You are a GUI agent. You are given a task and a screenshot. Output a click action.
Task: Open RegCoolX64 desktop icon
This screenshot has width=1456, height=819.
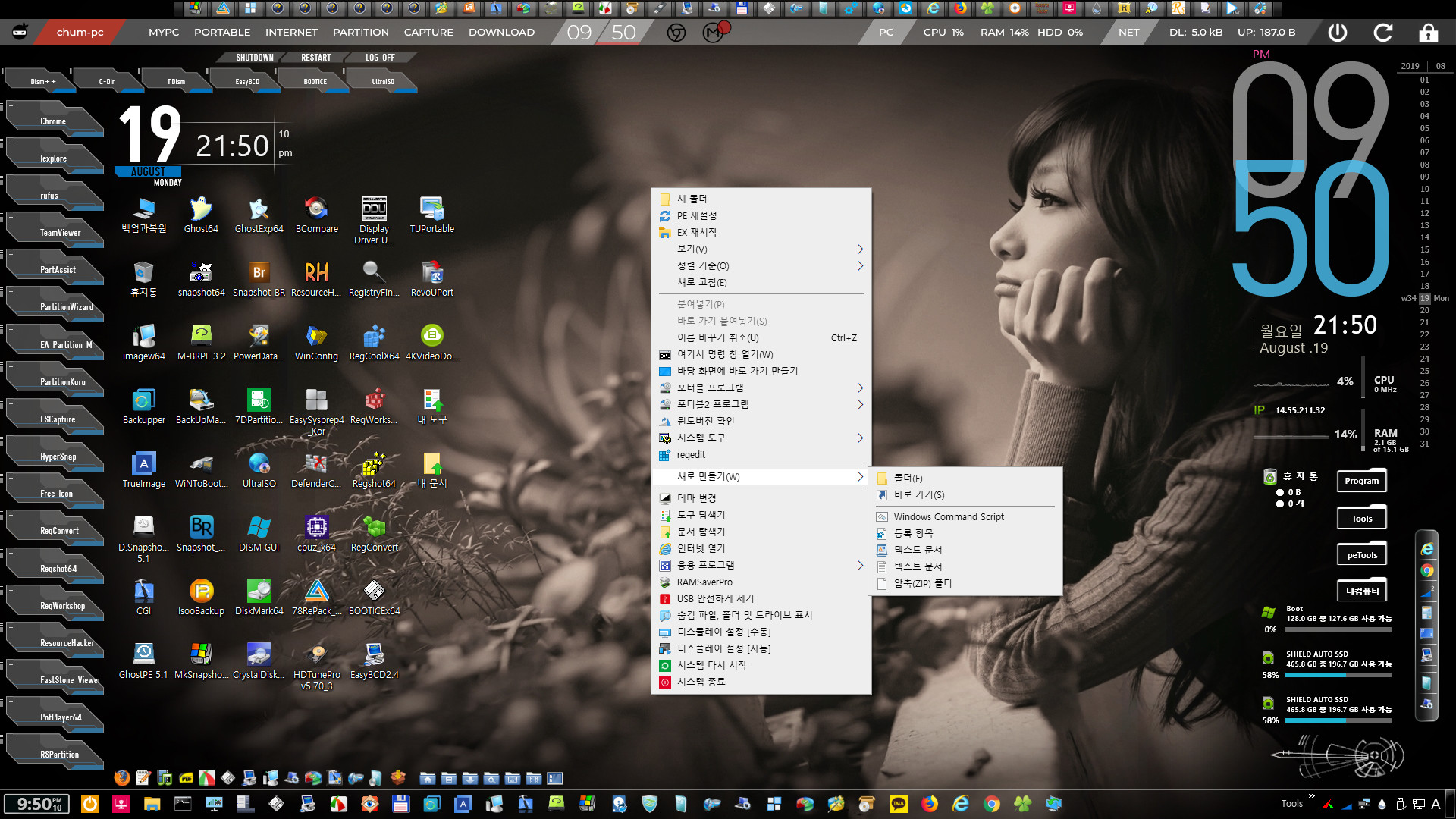pos(374,342)
